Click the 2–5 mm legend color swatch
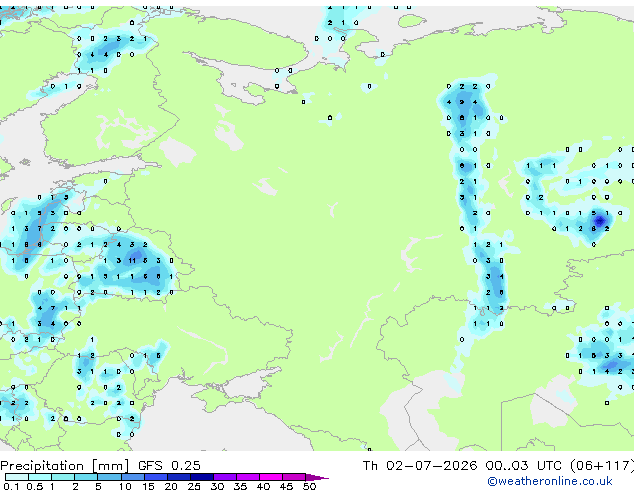Viewport: 634px width, 490px height. [86, 477]
